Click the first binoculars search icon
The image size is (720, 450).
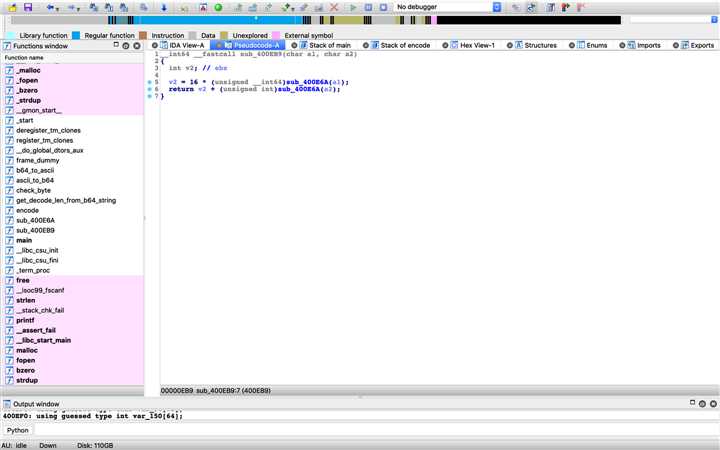(93, 7)
